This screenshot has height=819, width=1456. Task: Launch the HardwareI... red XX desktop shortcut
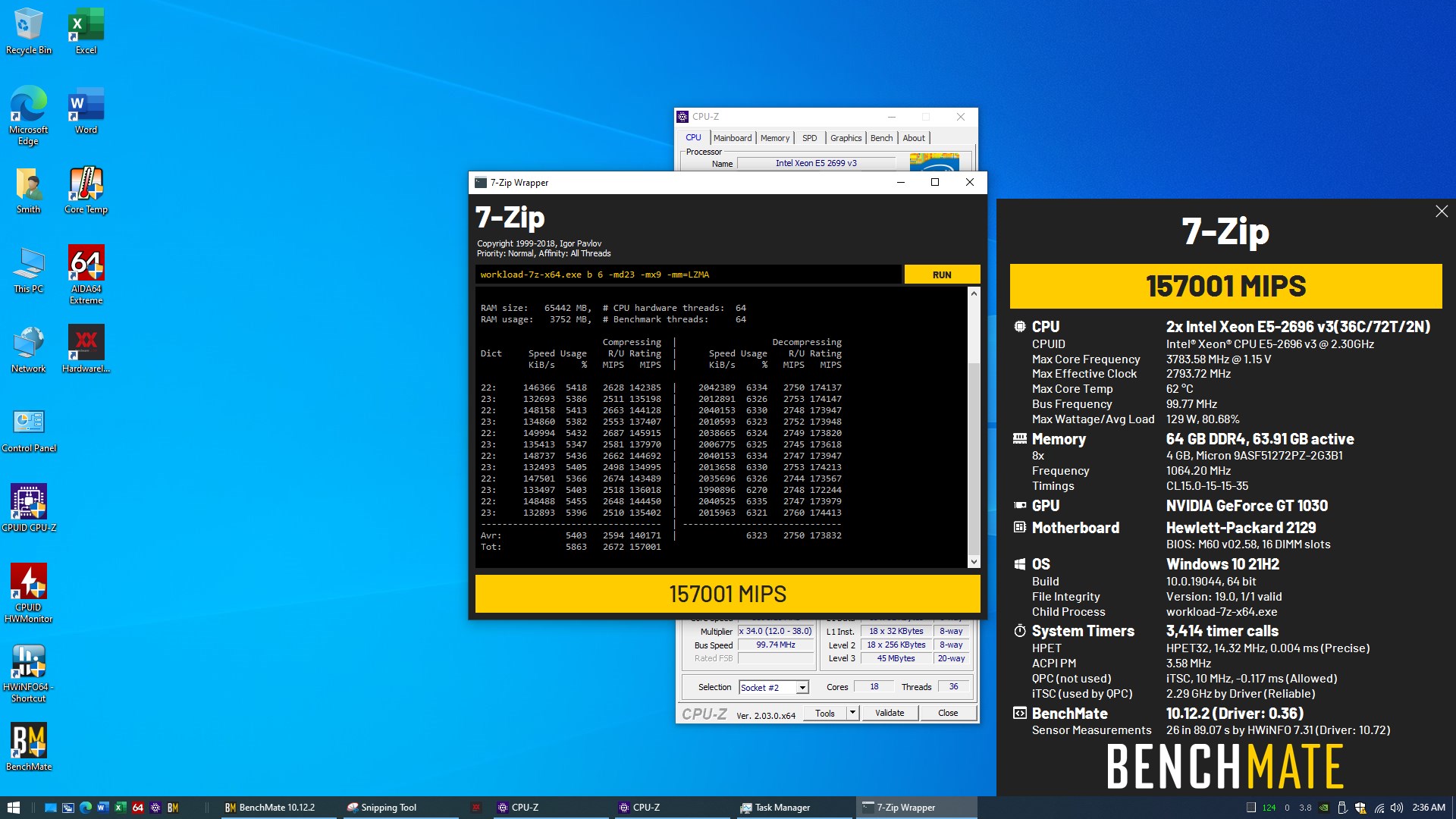[86, 350]
